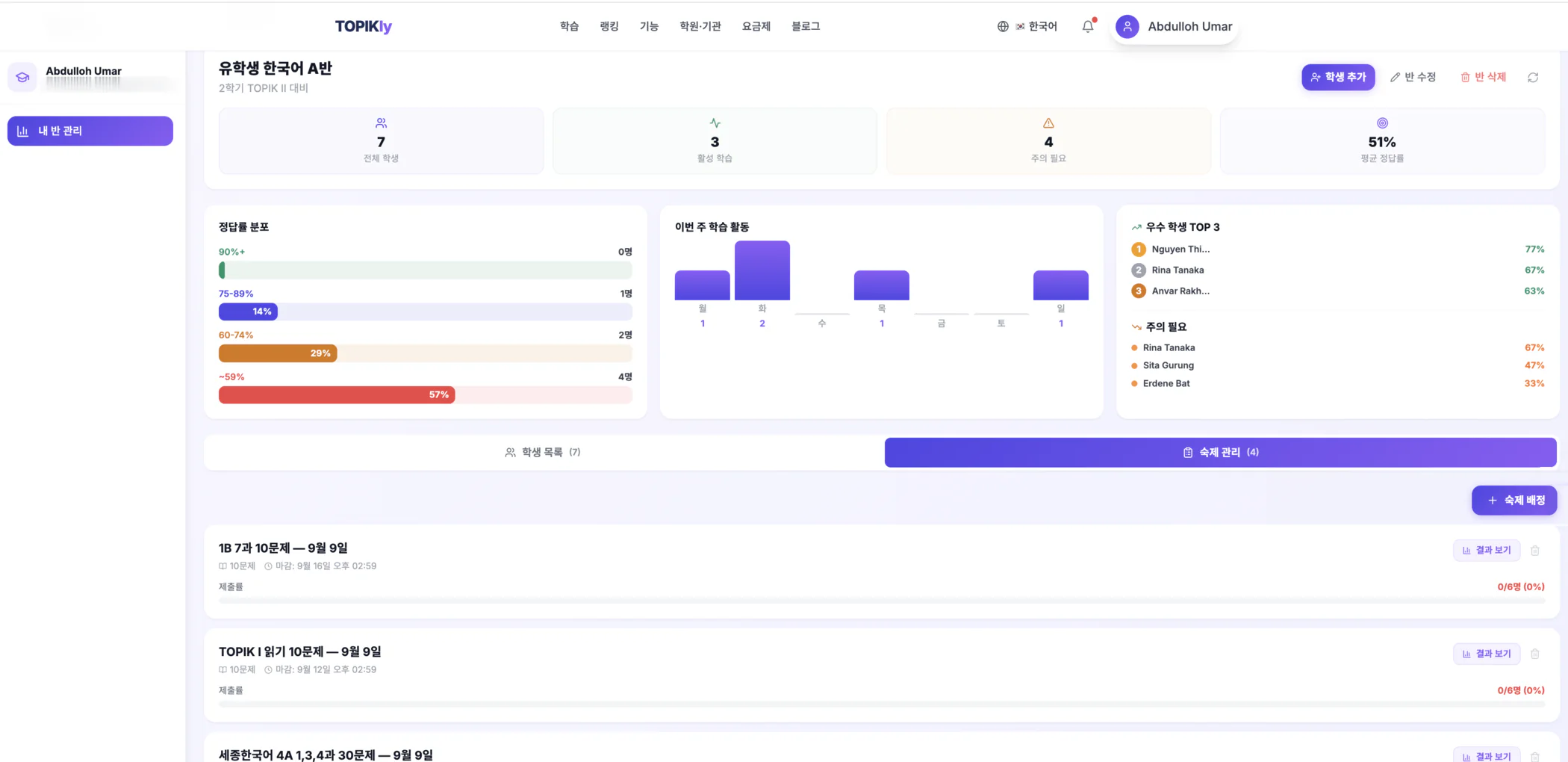Open the 블로그 page
The height and width of the screenshot is (762, 1568).
[806, 26]
